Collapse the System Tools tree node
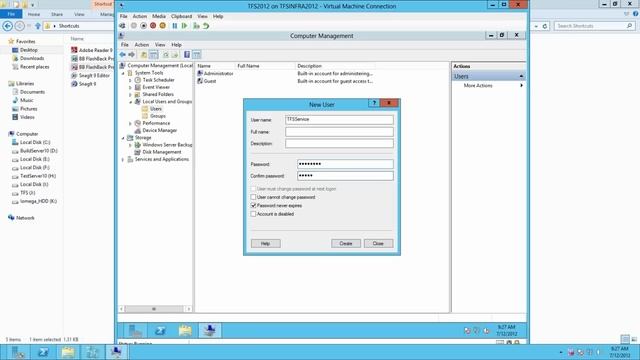Screen dimensions: 640x360 coord(123,73)
